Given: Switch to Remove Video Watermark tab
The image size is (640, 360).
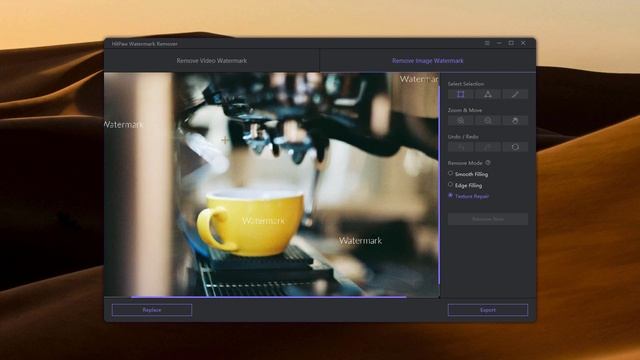Looking at the screenshot, I should [x=211, y=60].
